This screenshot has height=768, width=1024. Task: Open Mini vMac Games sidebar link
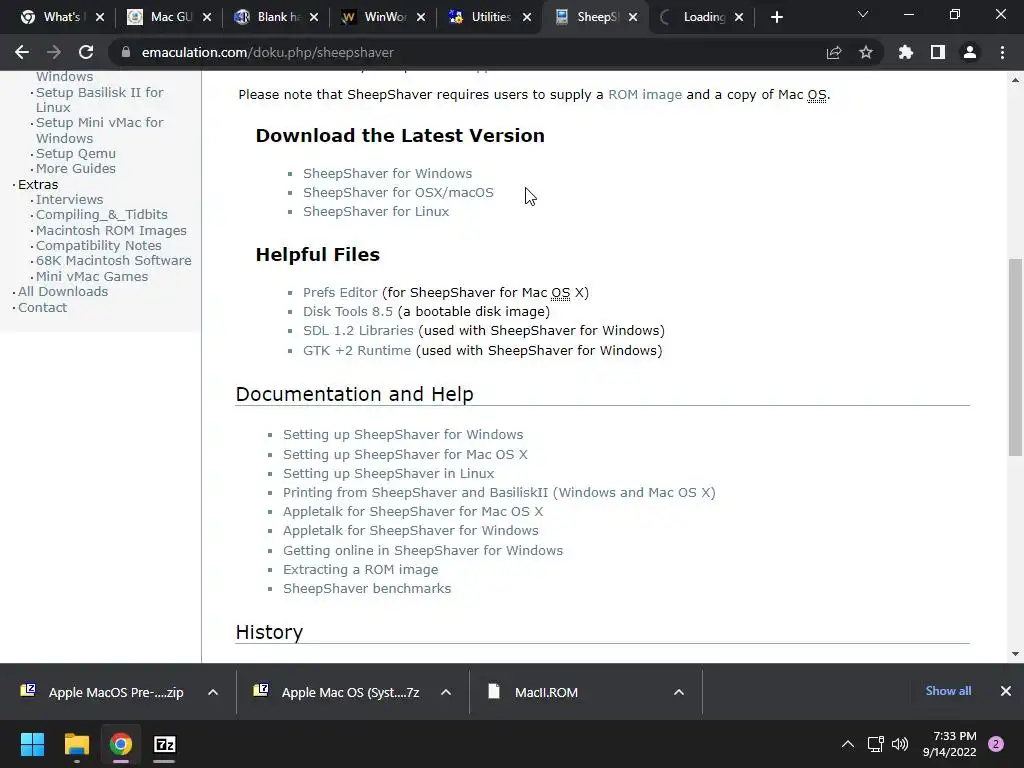92,276
